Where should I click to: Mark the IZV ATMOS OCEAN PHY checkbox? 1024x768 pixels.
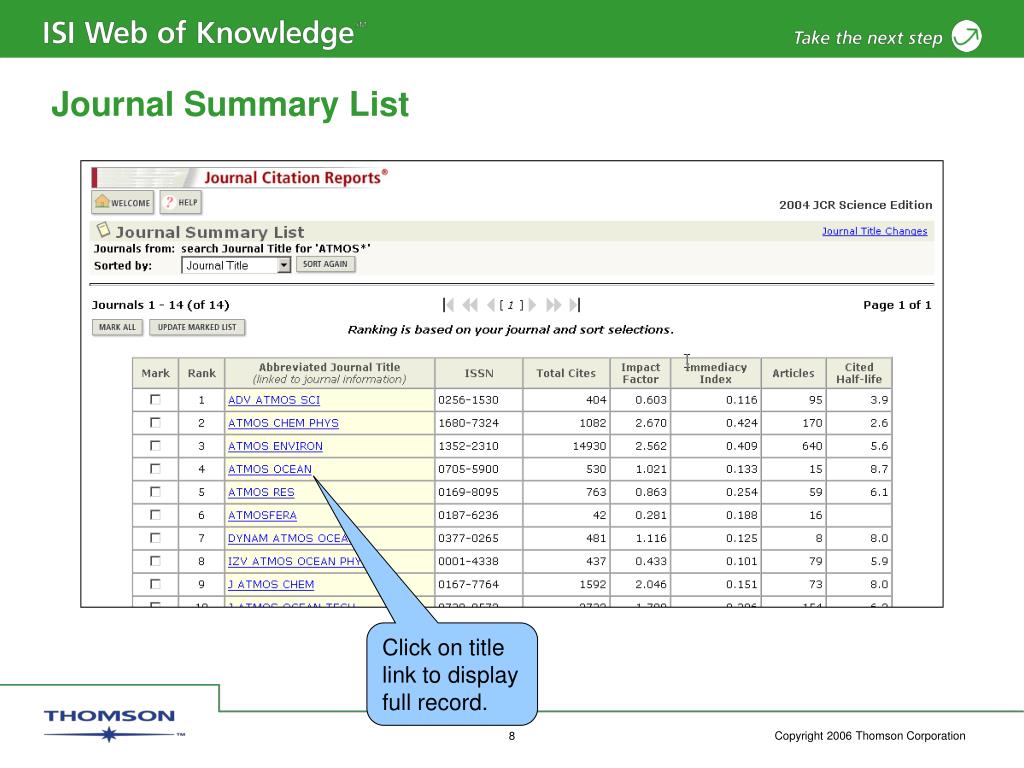155,560
